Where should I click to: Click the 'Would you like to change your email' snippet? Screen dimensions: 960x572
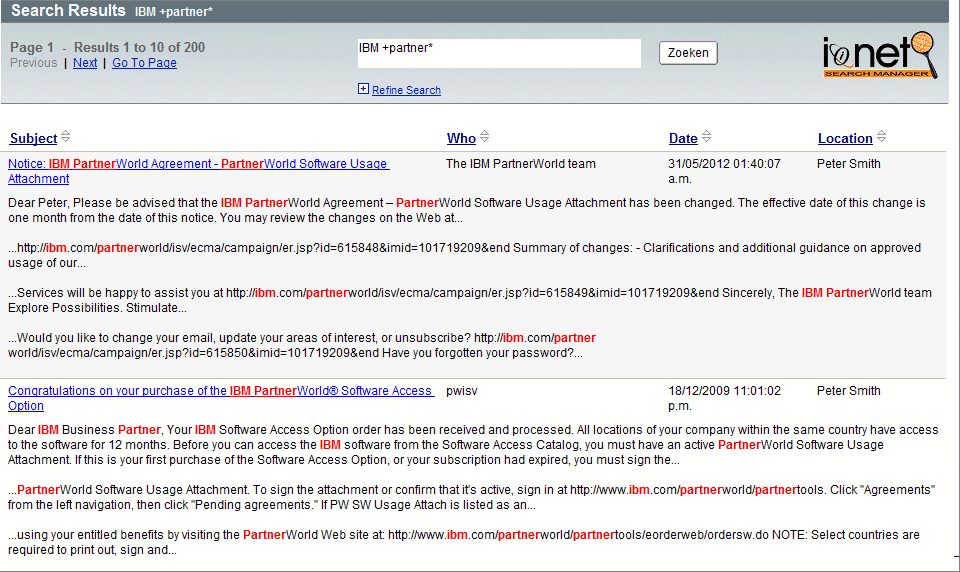point(302,345)
